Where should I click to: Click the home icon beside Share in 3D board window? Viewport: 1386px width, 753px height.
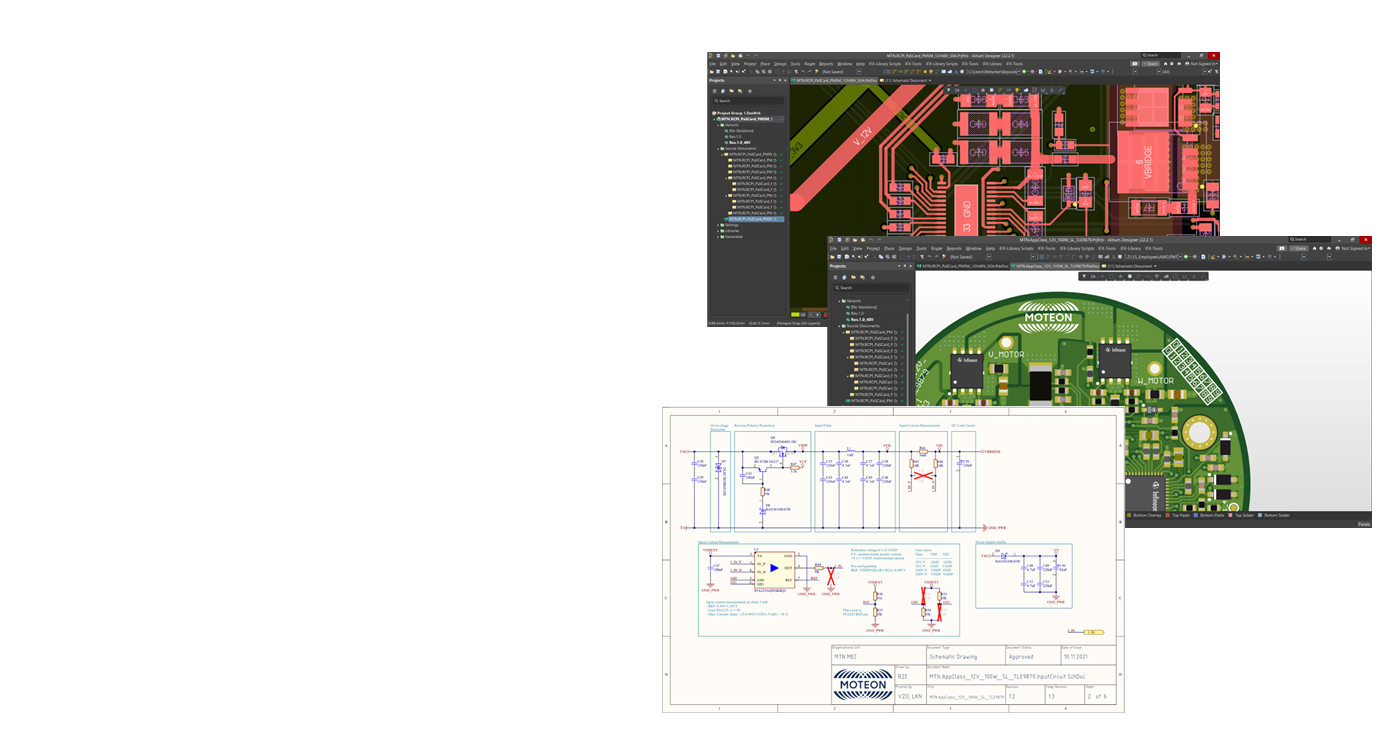pyautogui.click(x=1315, y=248)
